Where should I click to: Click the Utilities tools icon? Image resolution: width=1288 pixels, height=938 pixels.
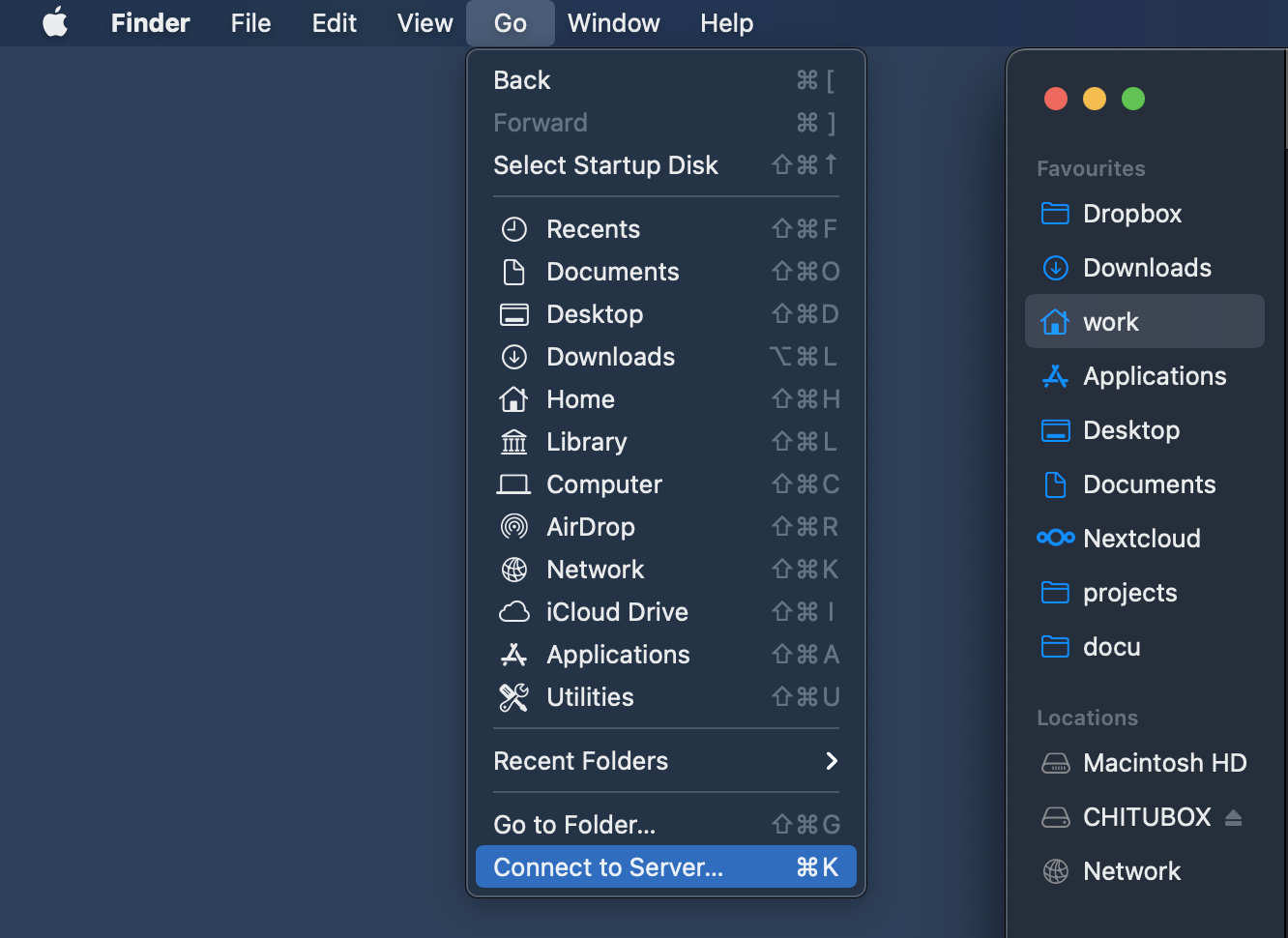pos(514,697)
